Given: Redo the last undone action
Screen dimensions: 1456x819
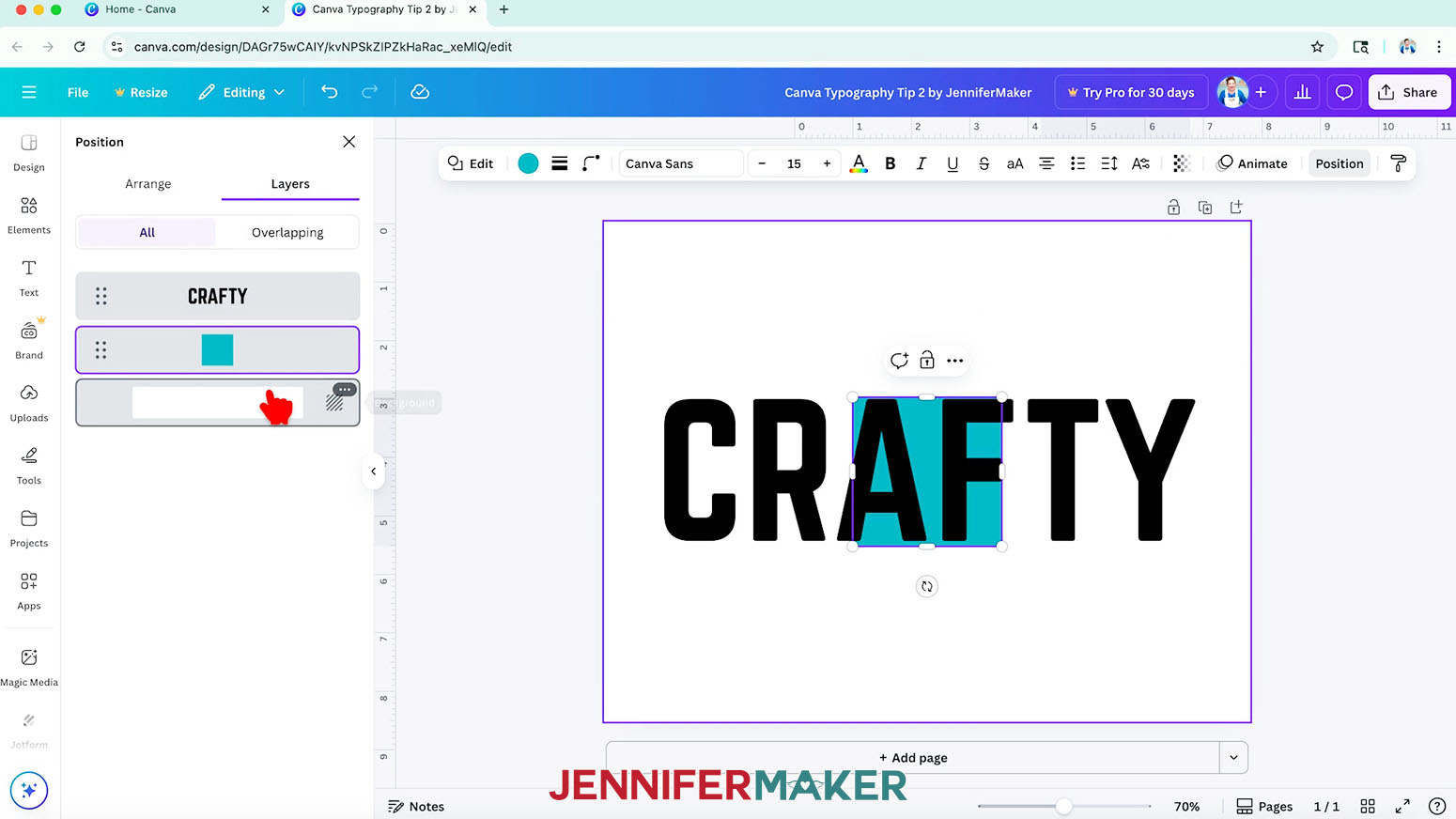Looking at the screenshot, I should 370,92.
